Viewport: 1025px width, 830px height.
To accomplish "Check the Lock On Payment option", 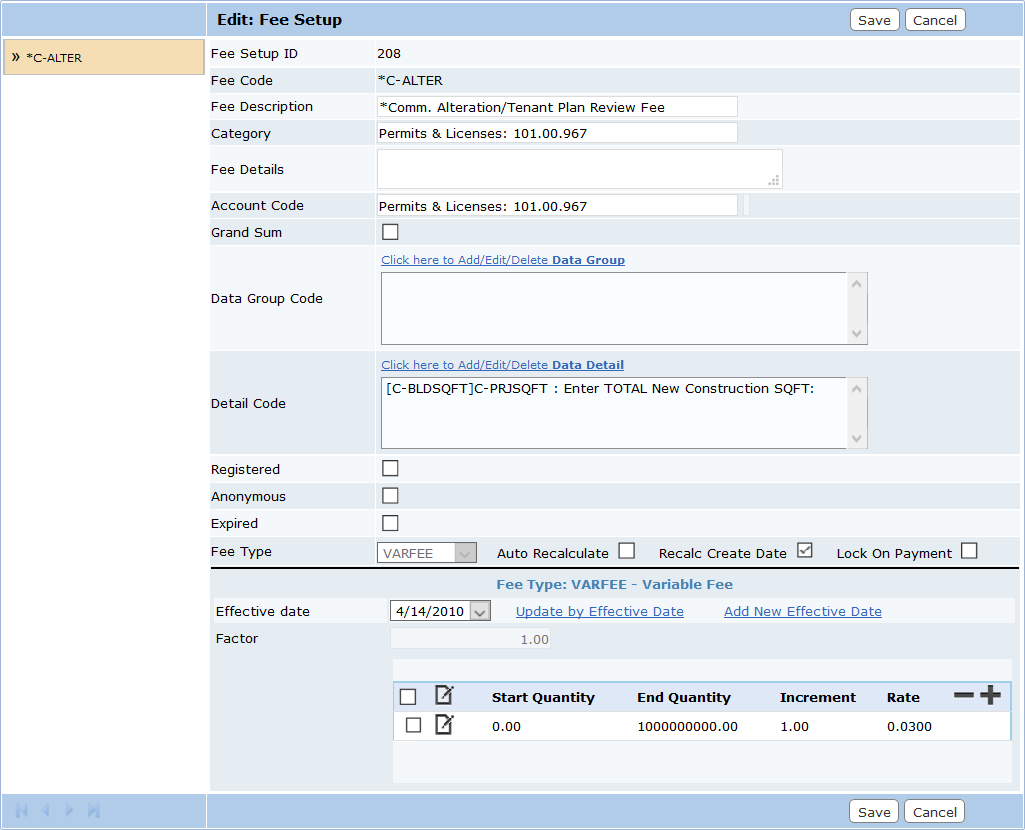I will (968, 551).
